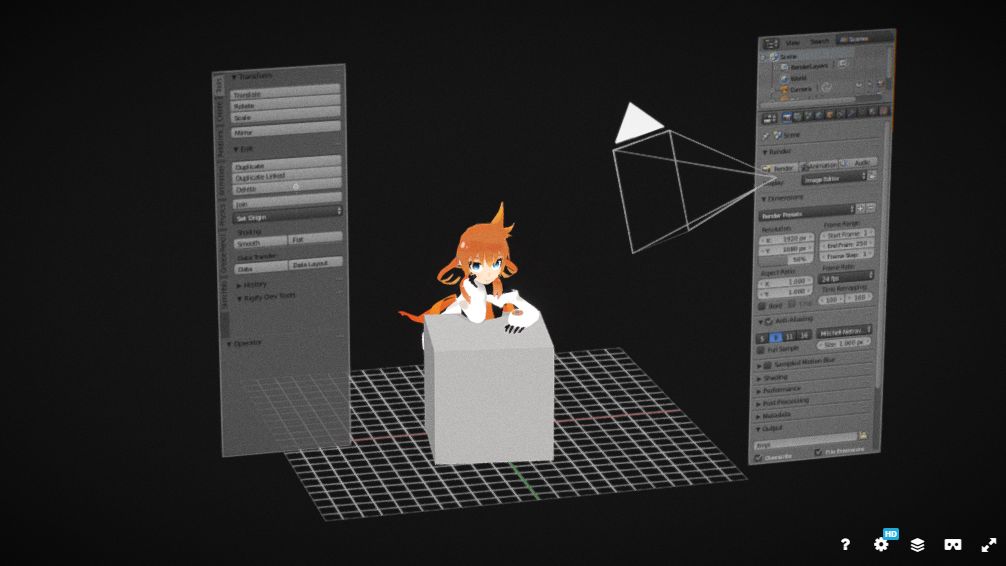Toggle the Full Sample checkbox
Image resolution: width=1006 pixels, height=566 pixels.
point(761,350)
